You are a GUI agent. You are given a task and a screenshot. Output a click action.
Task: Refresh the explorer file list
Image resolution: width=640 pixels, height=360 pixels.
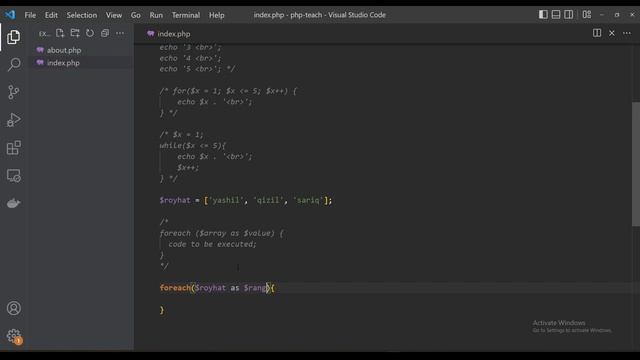[90, 33]
